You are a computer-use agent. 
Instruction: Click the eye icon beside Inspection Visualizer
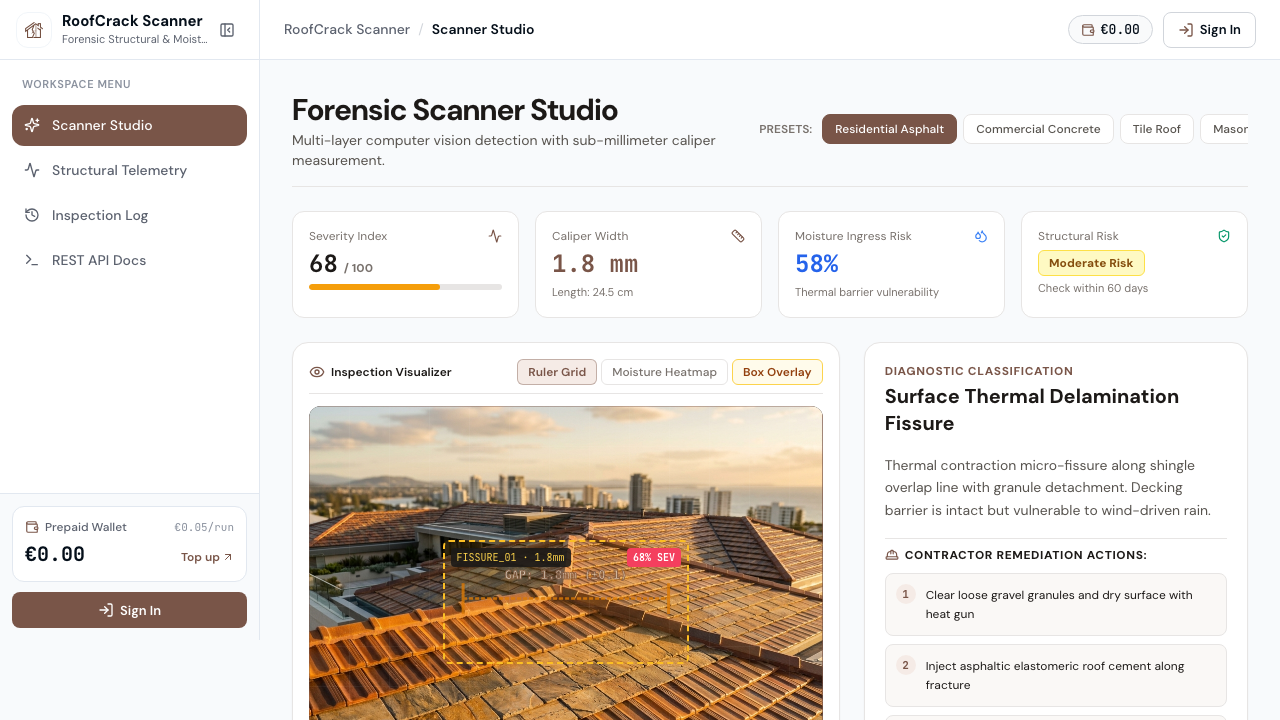click(317, 372)
